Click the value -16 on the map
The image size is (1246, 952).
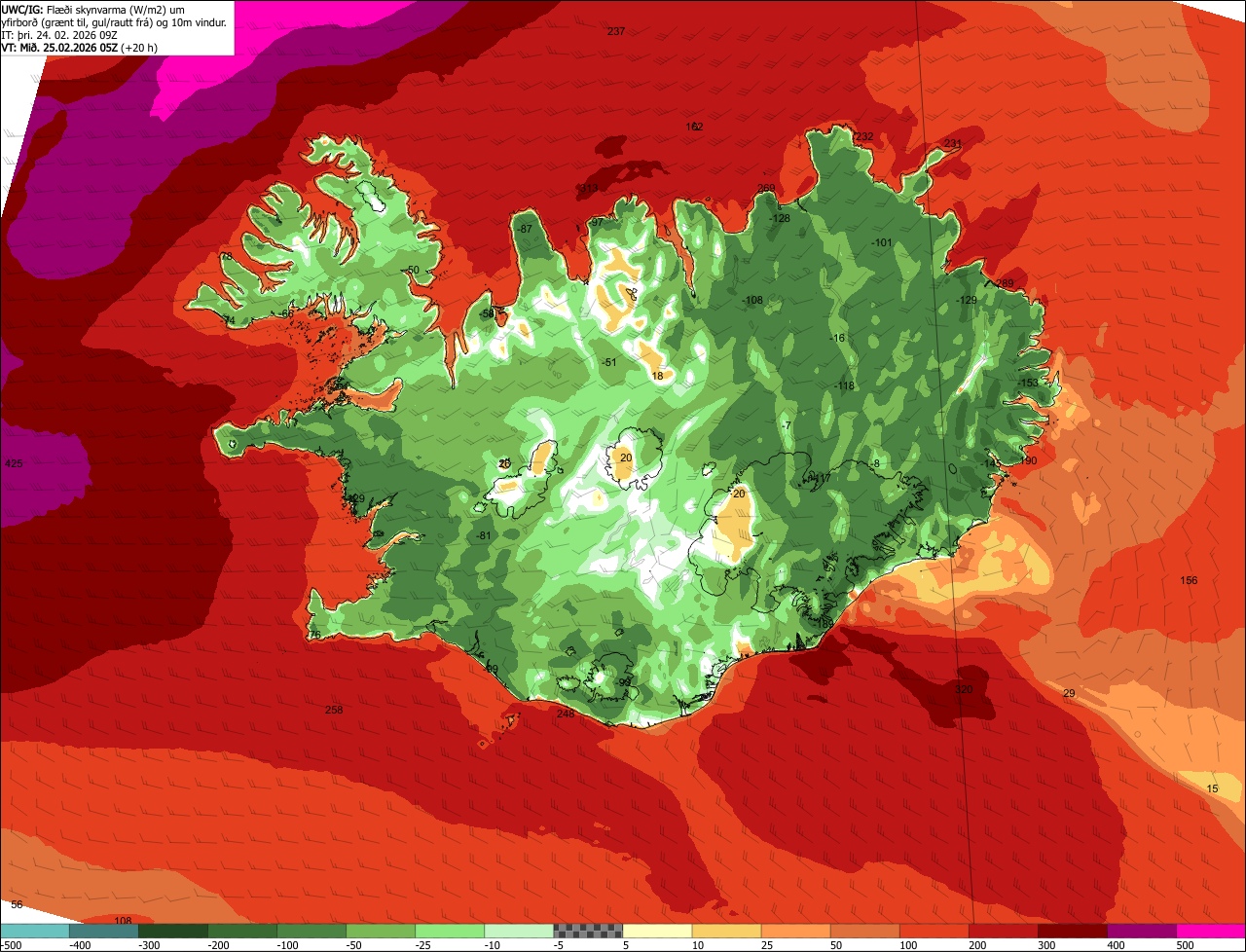click(837, 338)
